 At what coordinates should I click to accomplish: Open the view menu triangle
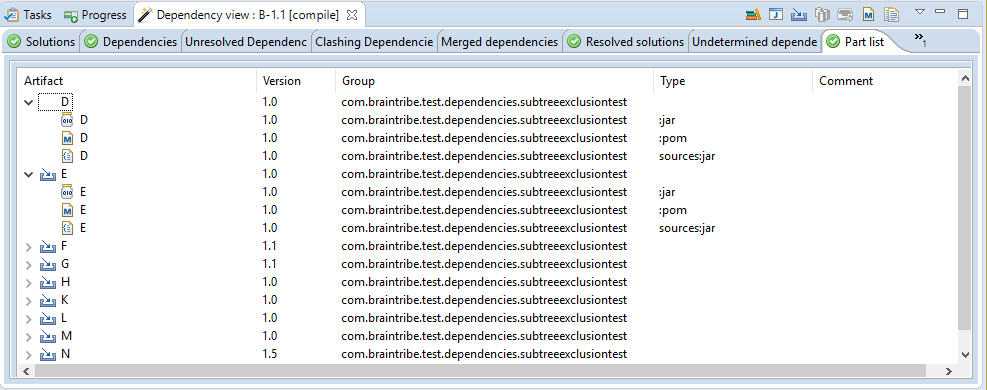click(x=919, y=11)
